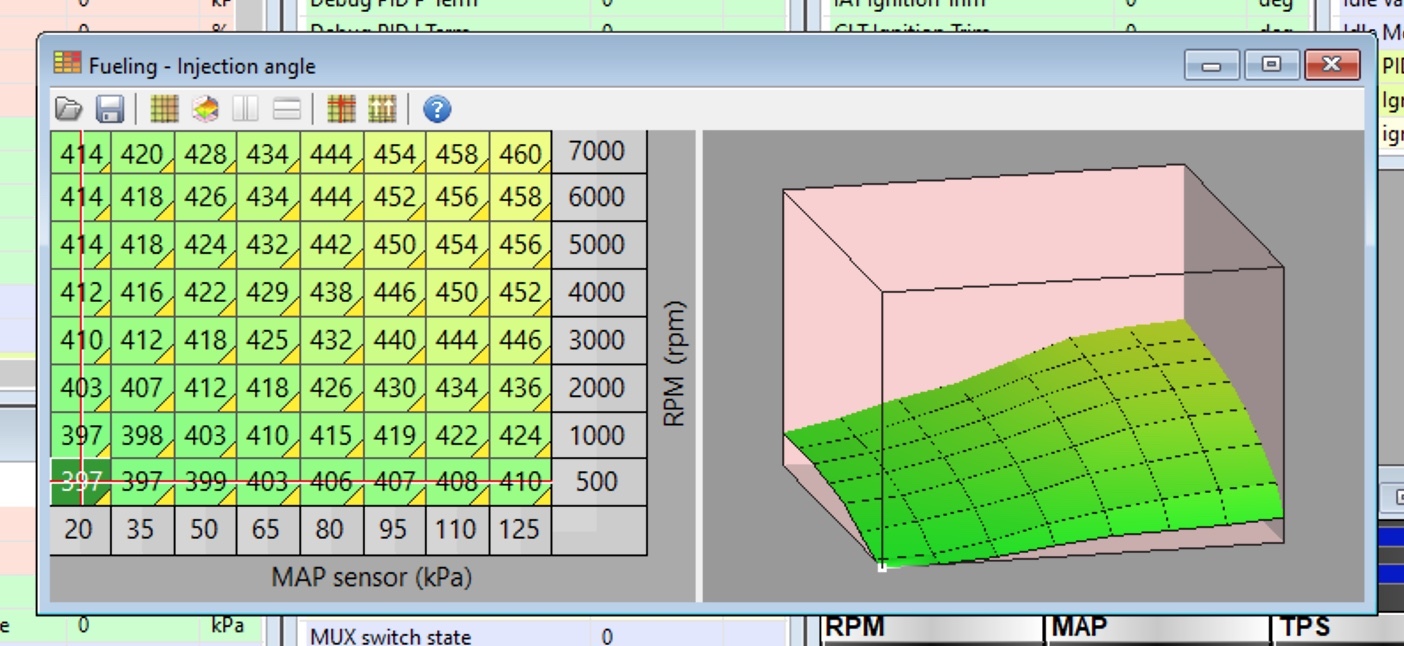Maximize the Injection angle window

coord(1271,65)
